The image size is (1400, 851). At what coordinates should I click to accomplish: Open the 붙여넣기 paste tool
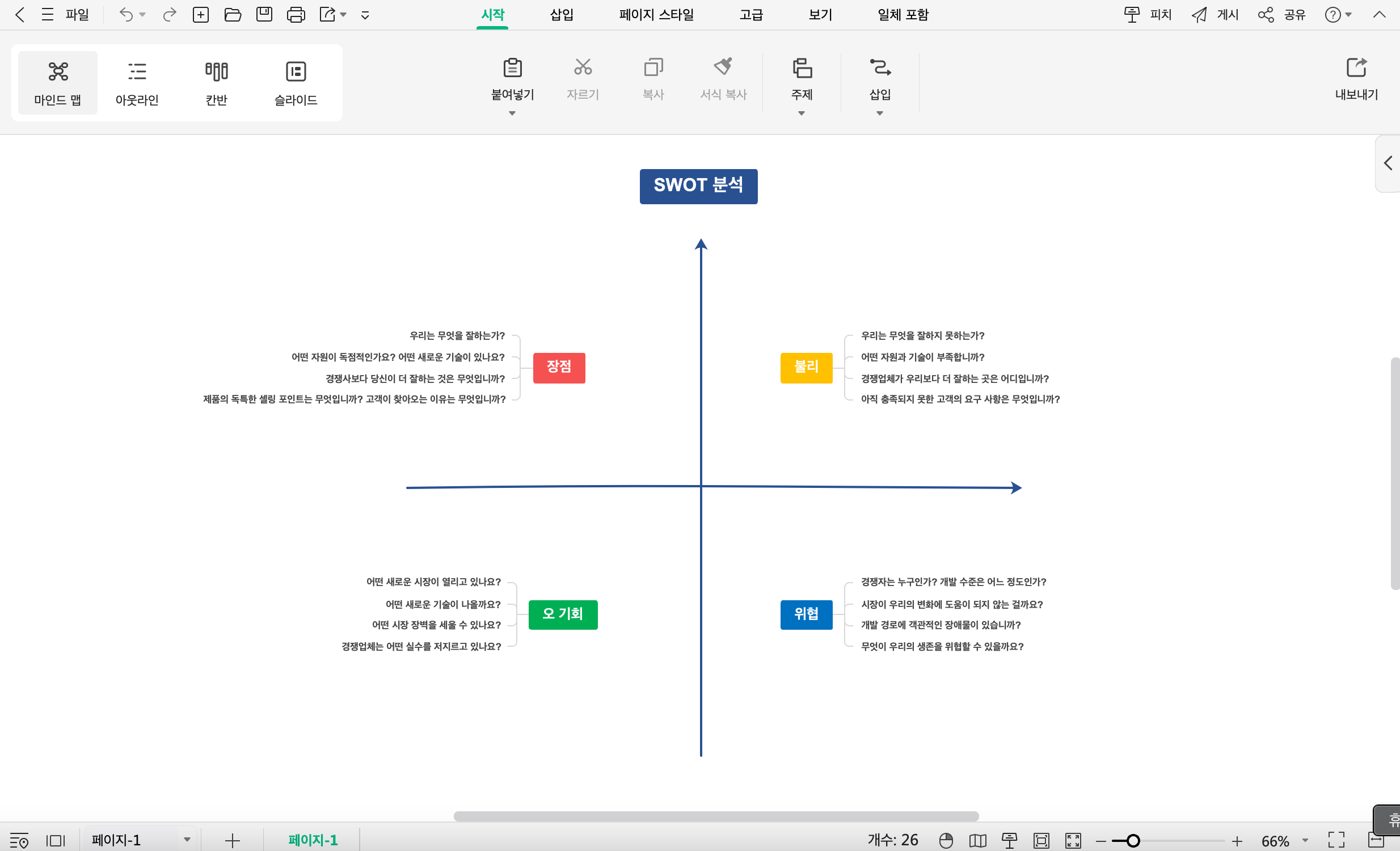512,68
